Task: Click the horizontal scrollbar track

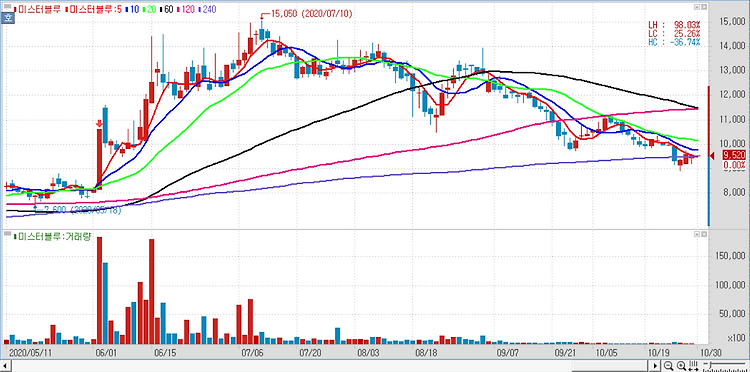Action: click(x=330, y=366)
